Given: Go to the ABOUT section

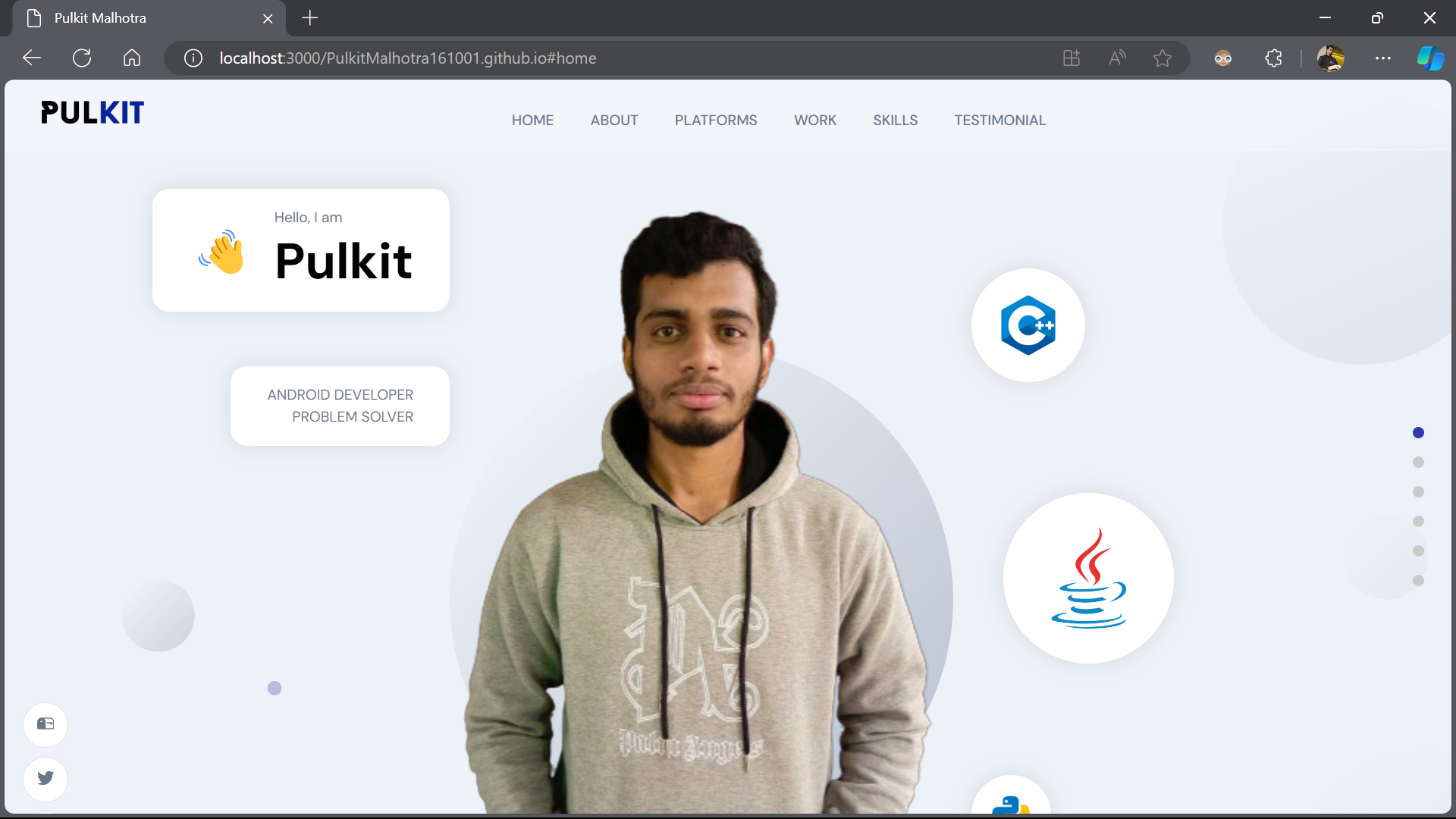Looking at the screenshot, I should point(614,121).
